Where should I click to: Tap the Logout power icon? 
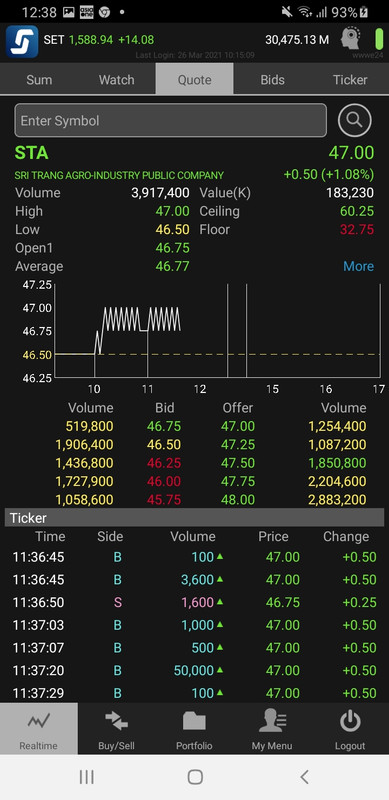350,722
